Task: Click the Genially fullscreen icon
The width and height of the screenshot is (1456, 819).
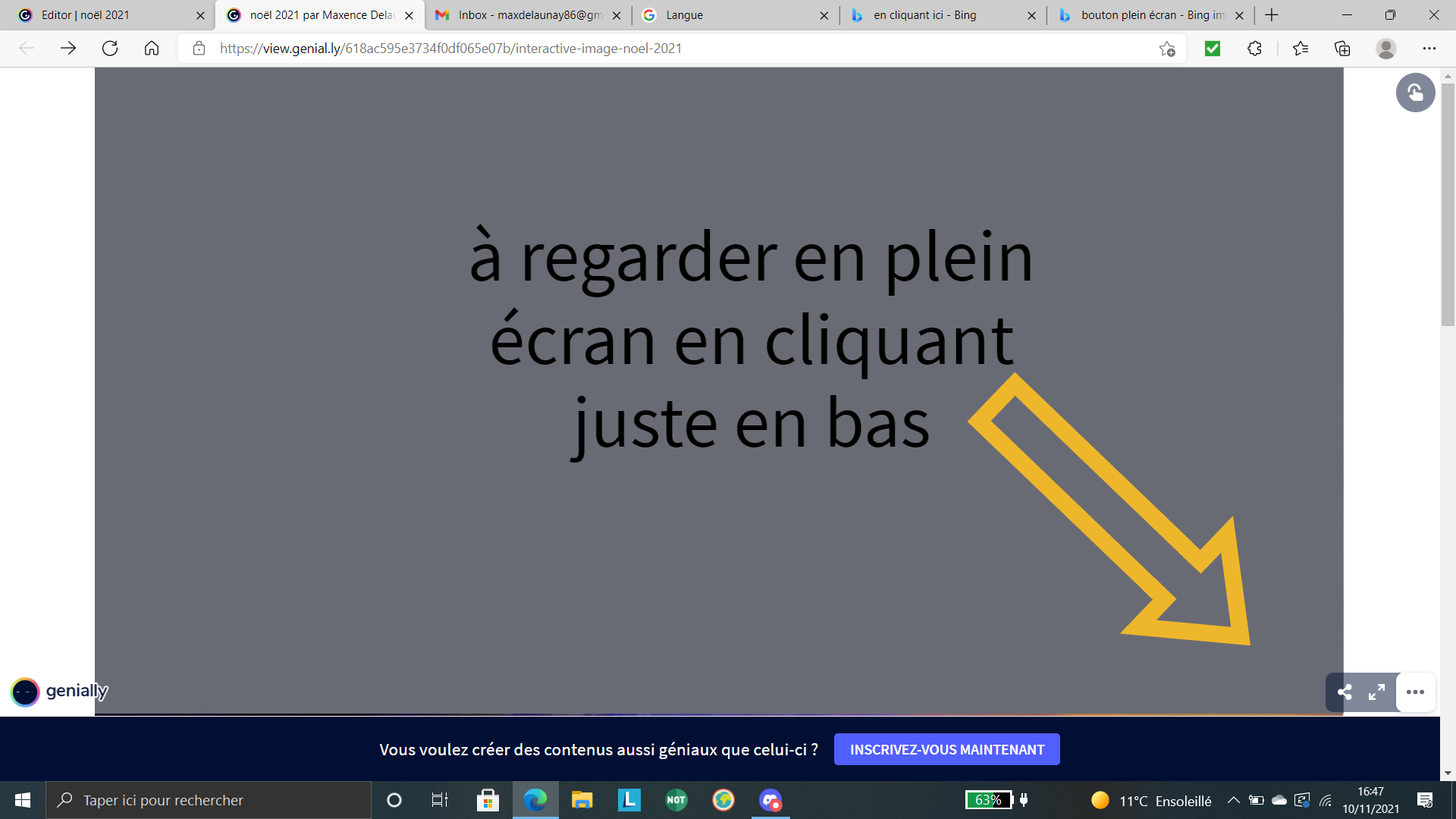Action: coord(1376,692)
